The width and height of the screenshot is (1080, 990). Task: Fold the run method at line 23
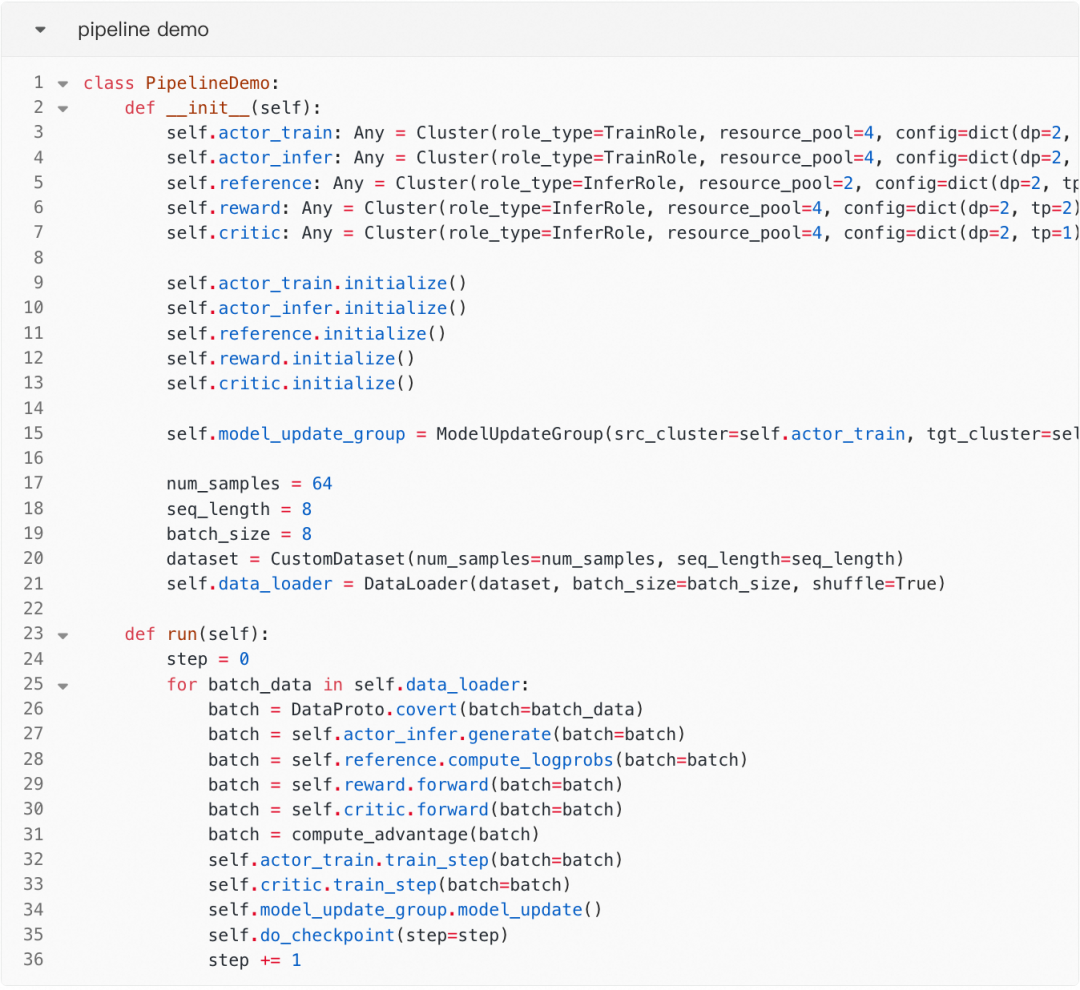click(63, 635)
